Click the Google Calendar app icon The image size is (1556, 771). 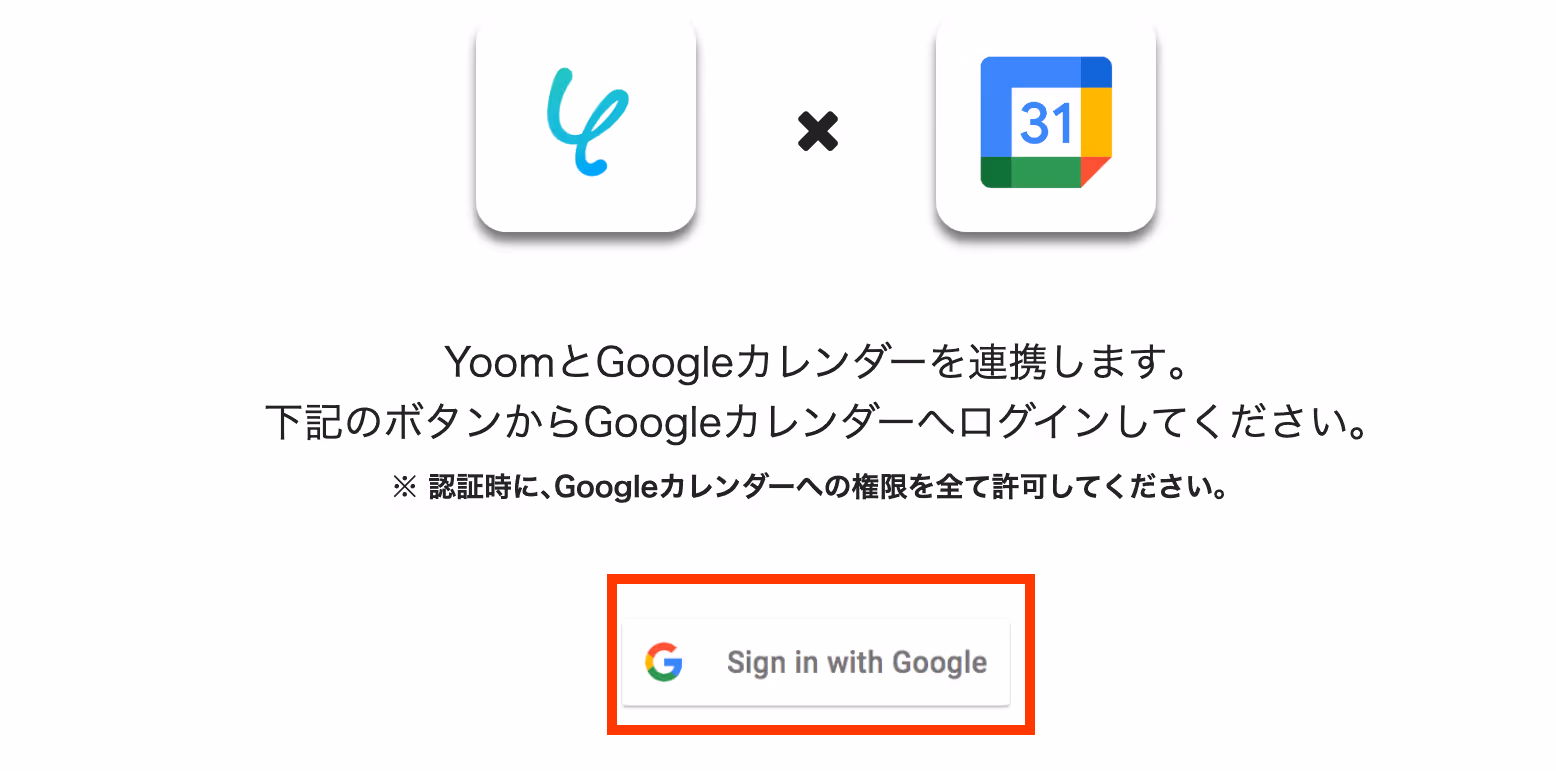point(1046,122)
